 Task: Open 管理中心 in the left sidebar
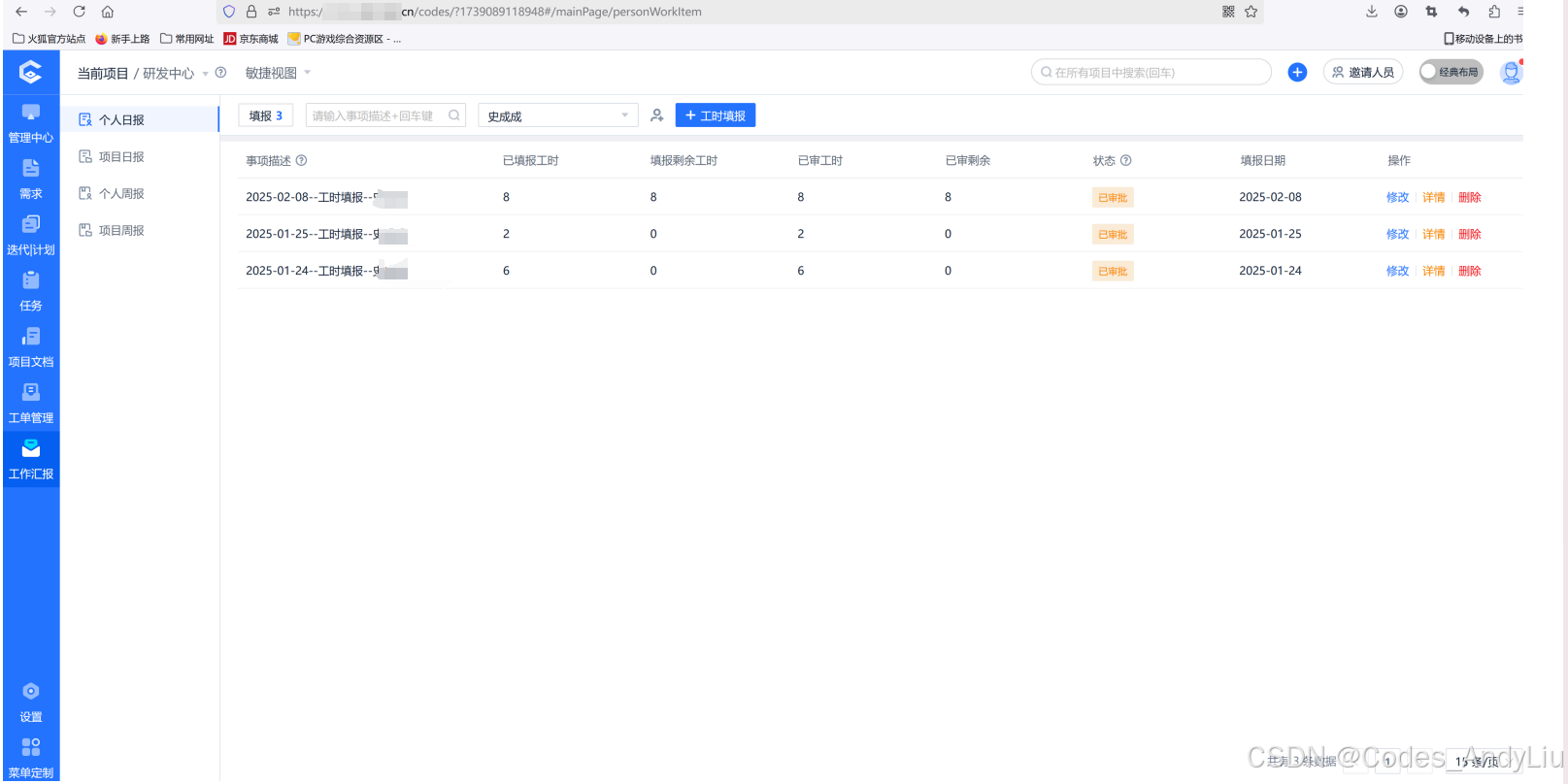pyautogui.click(x=31, y=123)
